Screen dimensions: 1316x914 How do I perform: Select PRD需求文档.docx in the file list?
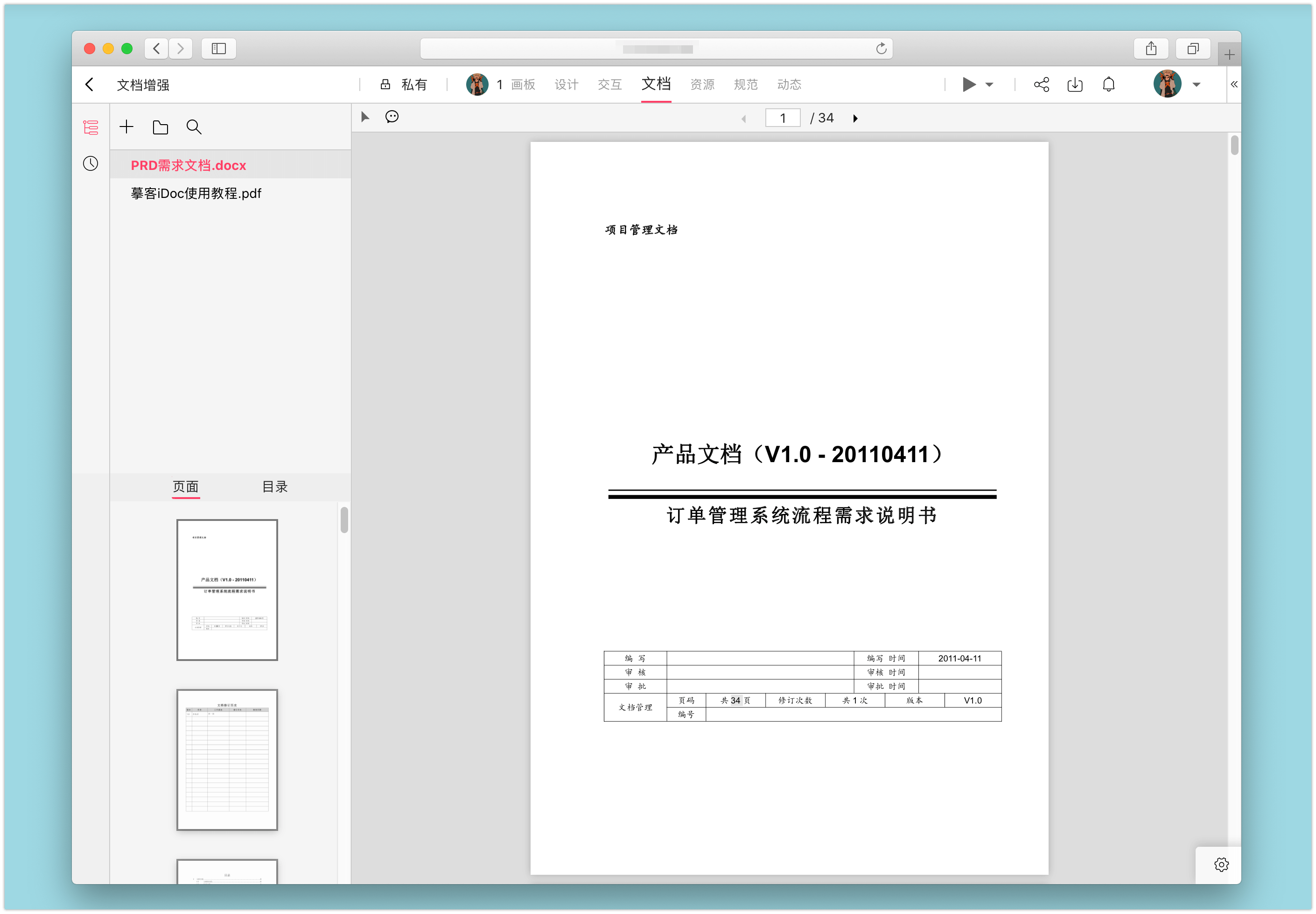coord(230,165)
